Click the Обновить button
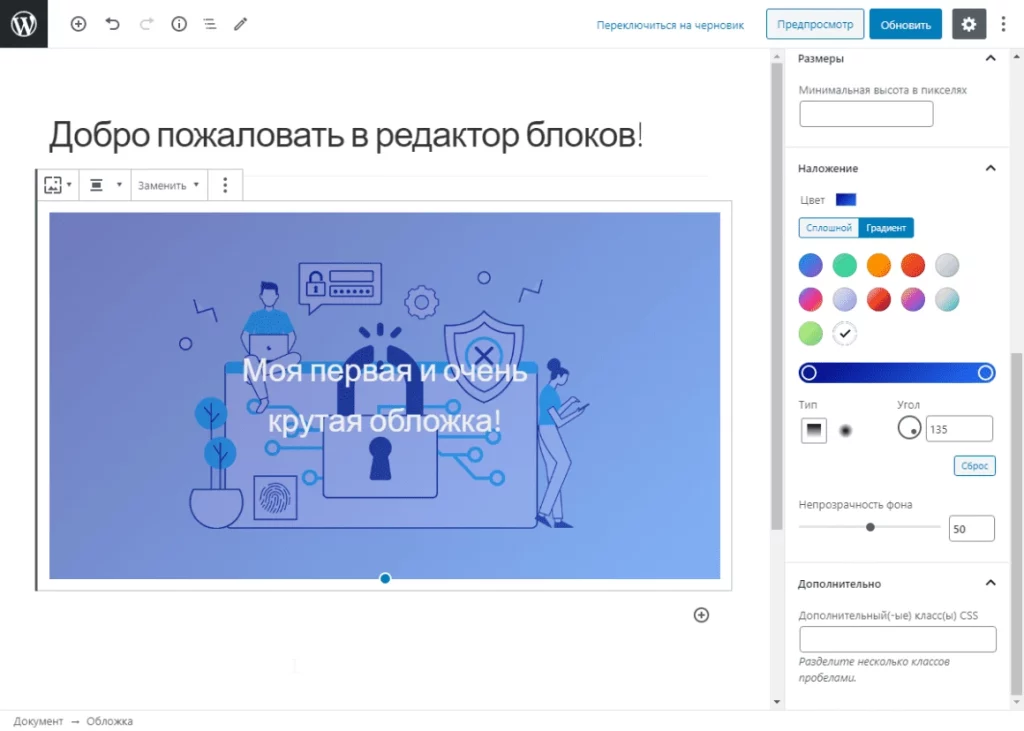This screenshot has width=1024, height=731. pyautogui.click(x=905, y=24)
